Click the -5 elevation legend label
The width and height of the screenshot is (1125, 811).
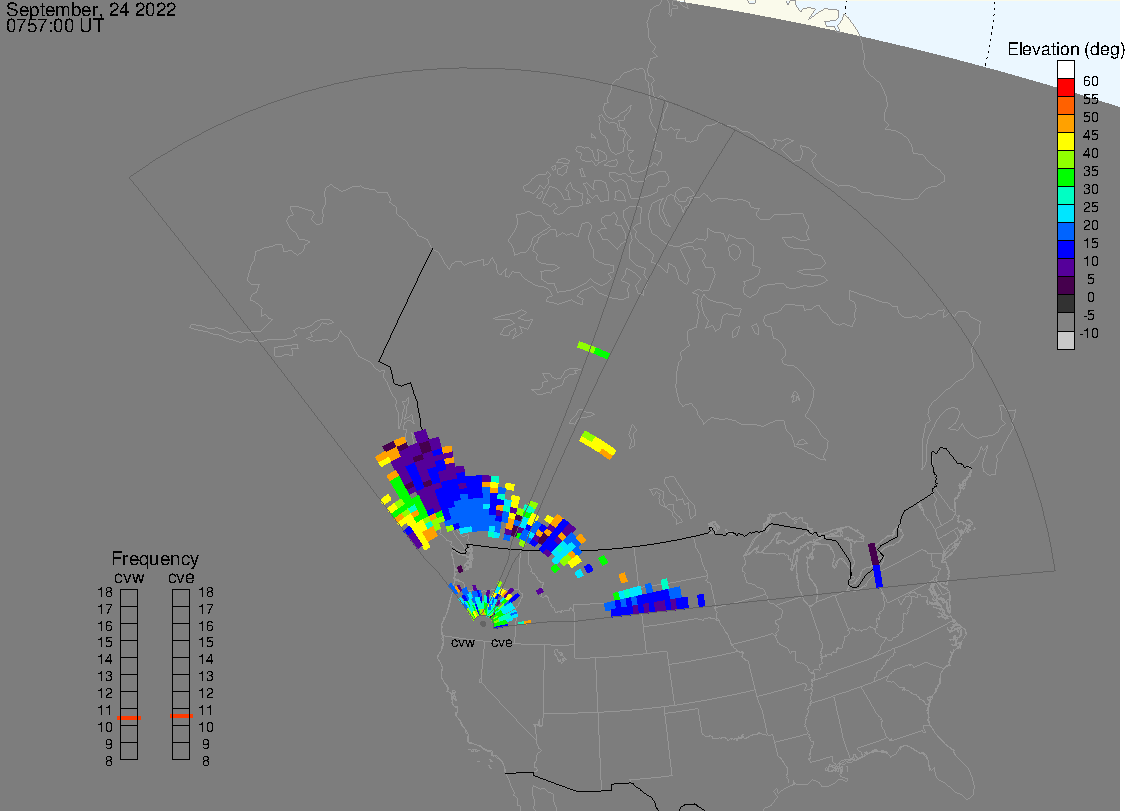(1089, 315)
